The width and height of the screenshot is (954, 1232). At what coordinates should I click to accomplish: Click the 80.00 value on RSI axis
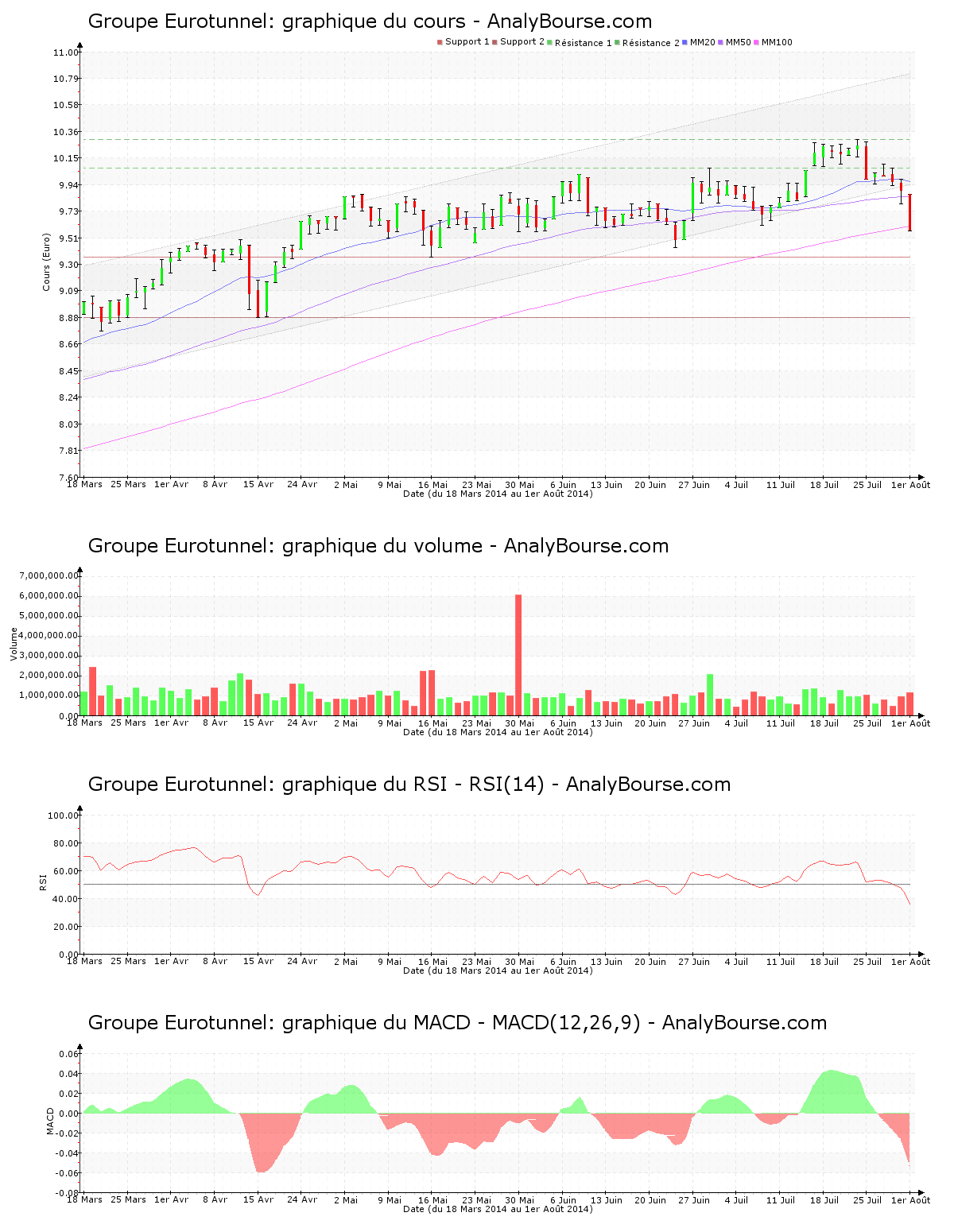click(x=66, y=843)
